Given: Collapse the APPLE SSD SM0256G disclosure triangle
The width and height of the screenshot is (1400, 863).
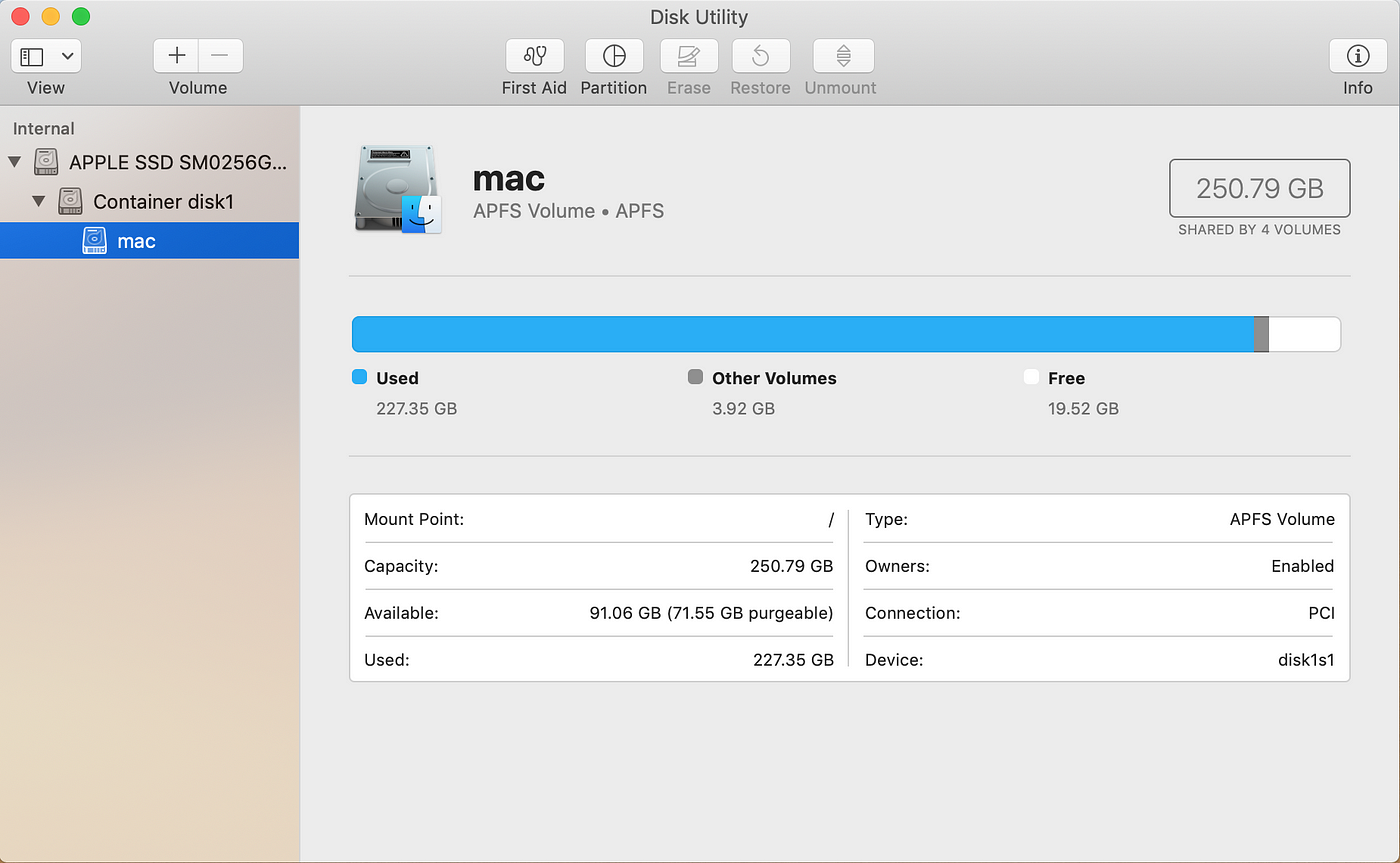Looking at the screenshot, I should coord(14,161).
